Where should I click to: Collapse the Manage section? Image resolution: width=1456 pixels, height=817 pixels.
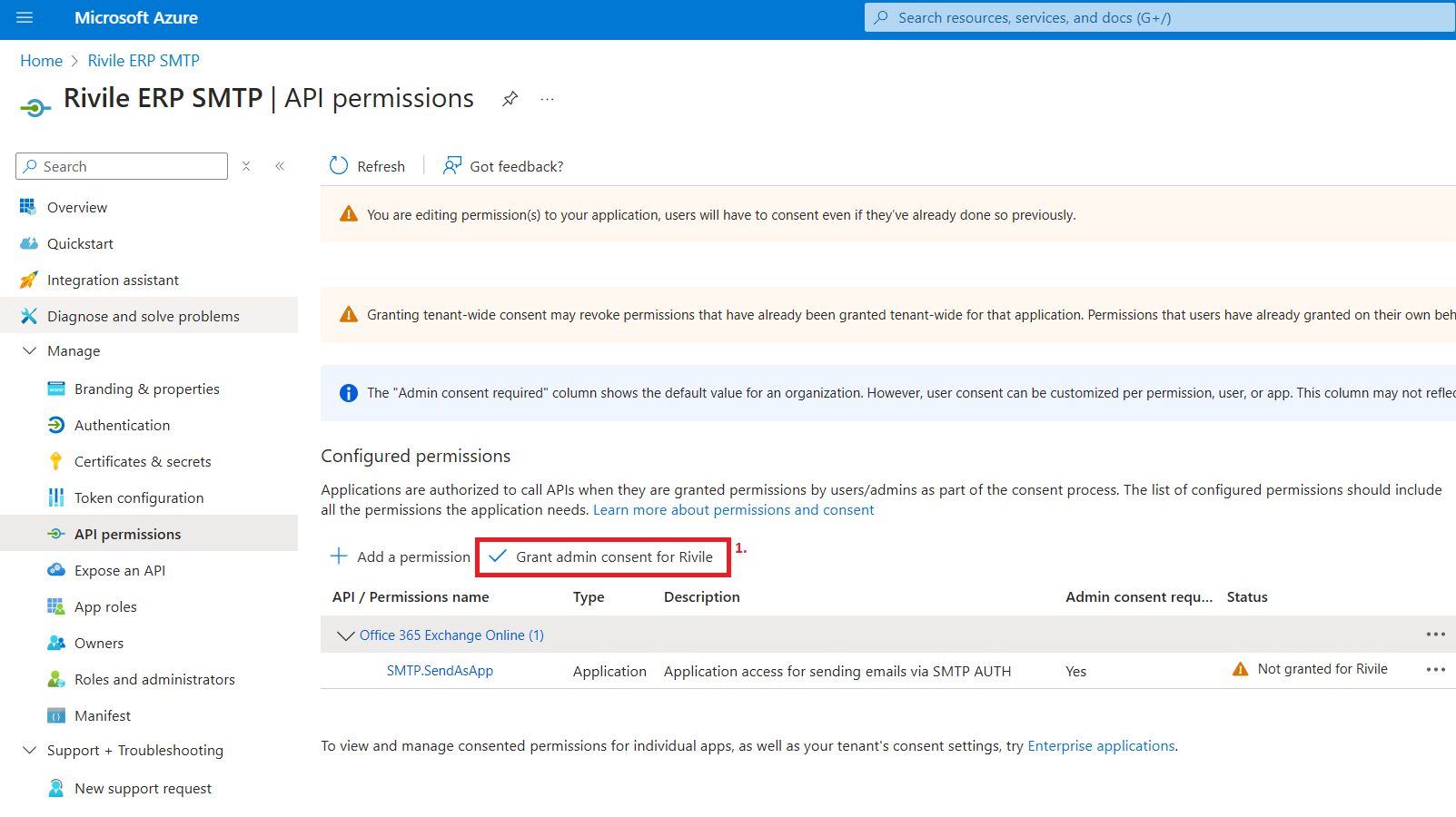30,350
